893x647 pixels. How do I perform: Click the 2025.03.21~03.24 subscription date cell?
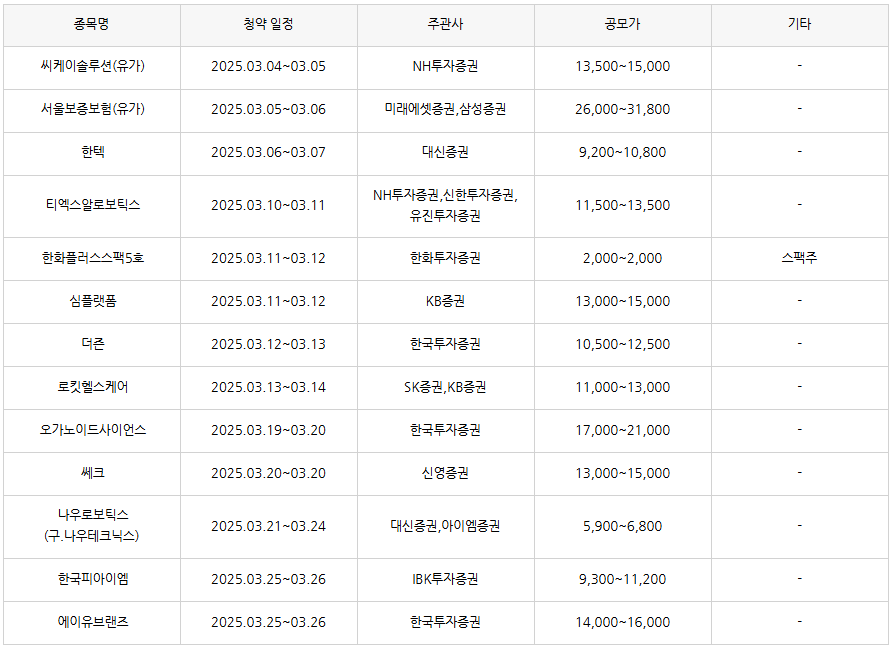click(x=268, y=526)
